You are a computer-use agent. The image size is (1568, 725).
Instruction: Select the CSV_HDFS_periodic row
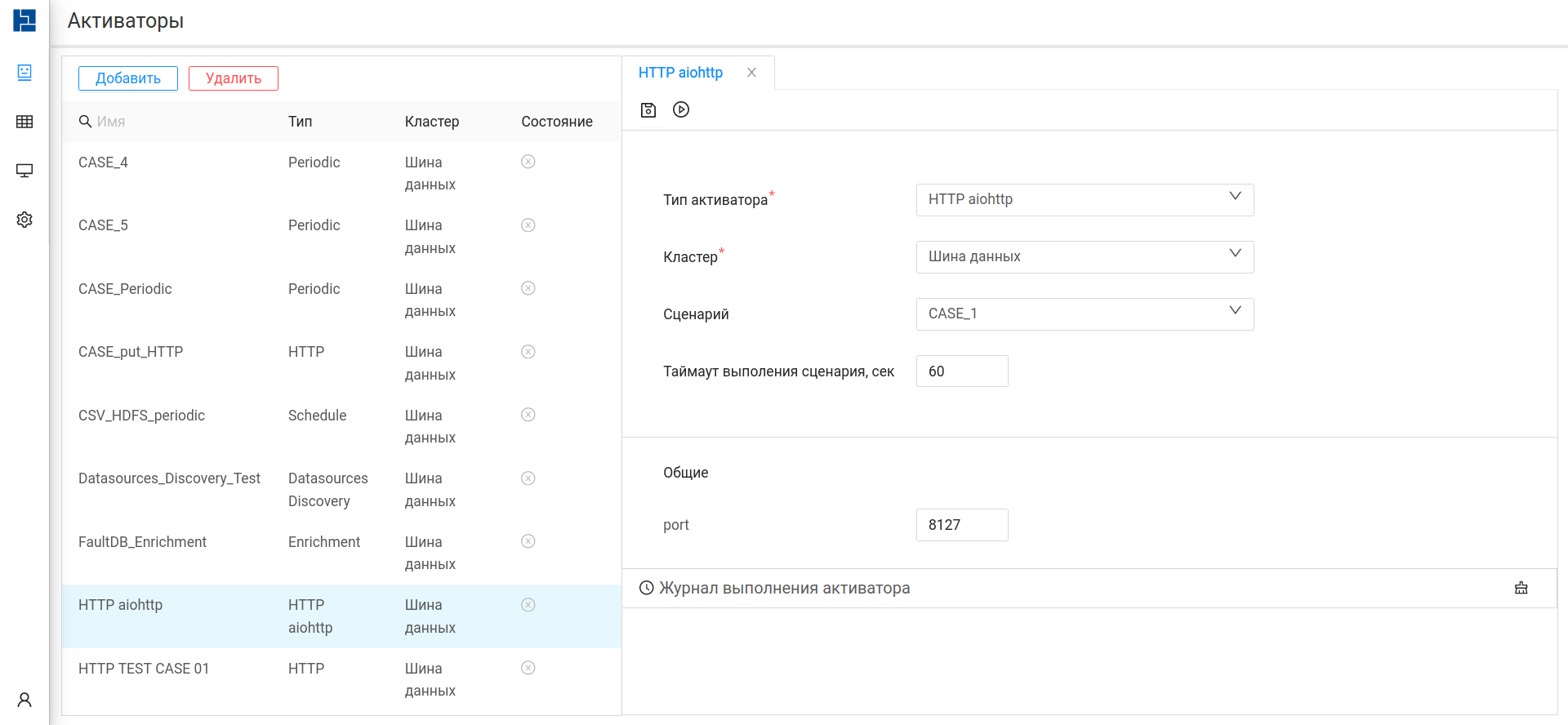point(341,426)
